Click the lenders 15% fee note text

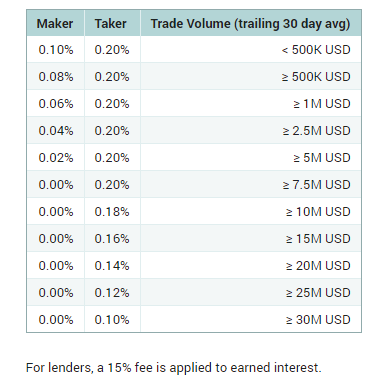(174, 368)
